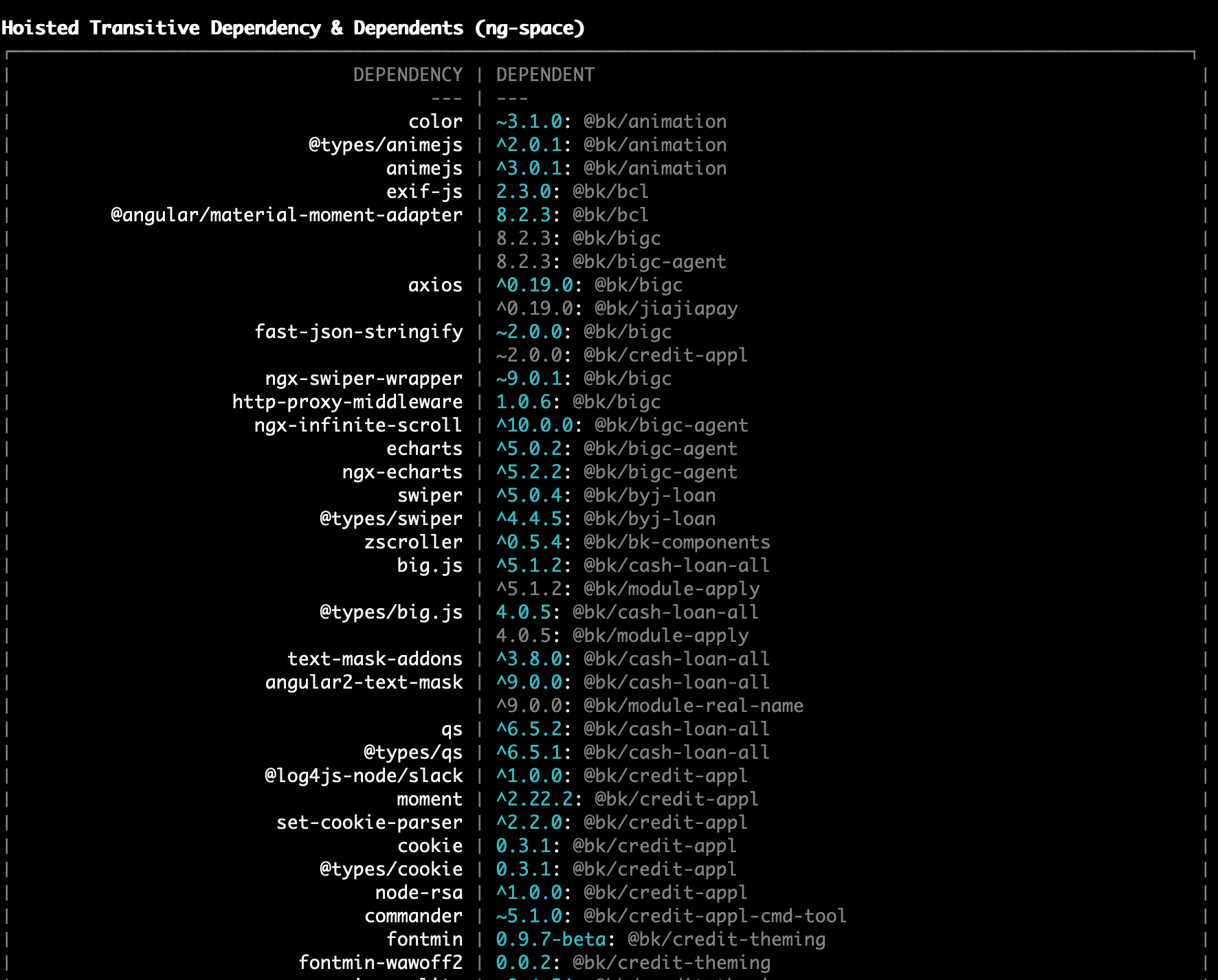
Task: Click the 'qs' dependency name
Action: [452, 729]
